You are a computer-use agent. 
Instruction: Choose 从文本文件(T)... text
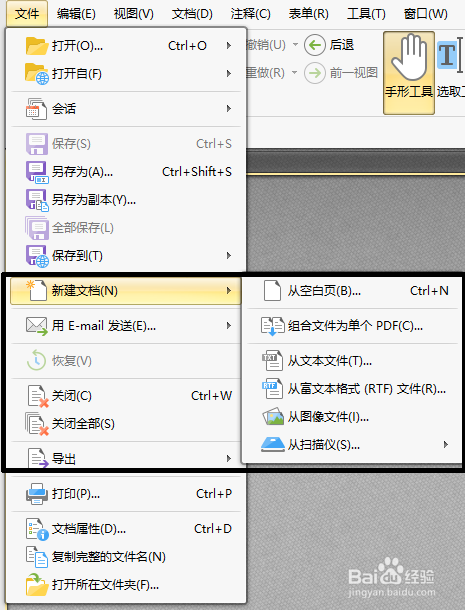pos(330,361)
